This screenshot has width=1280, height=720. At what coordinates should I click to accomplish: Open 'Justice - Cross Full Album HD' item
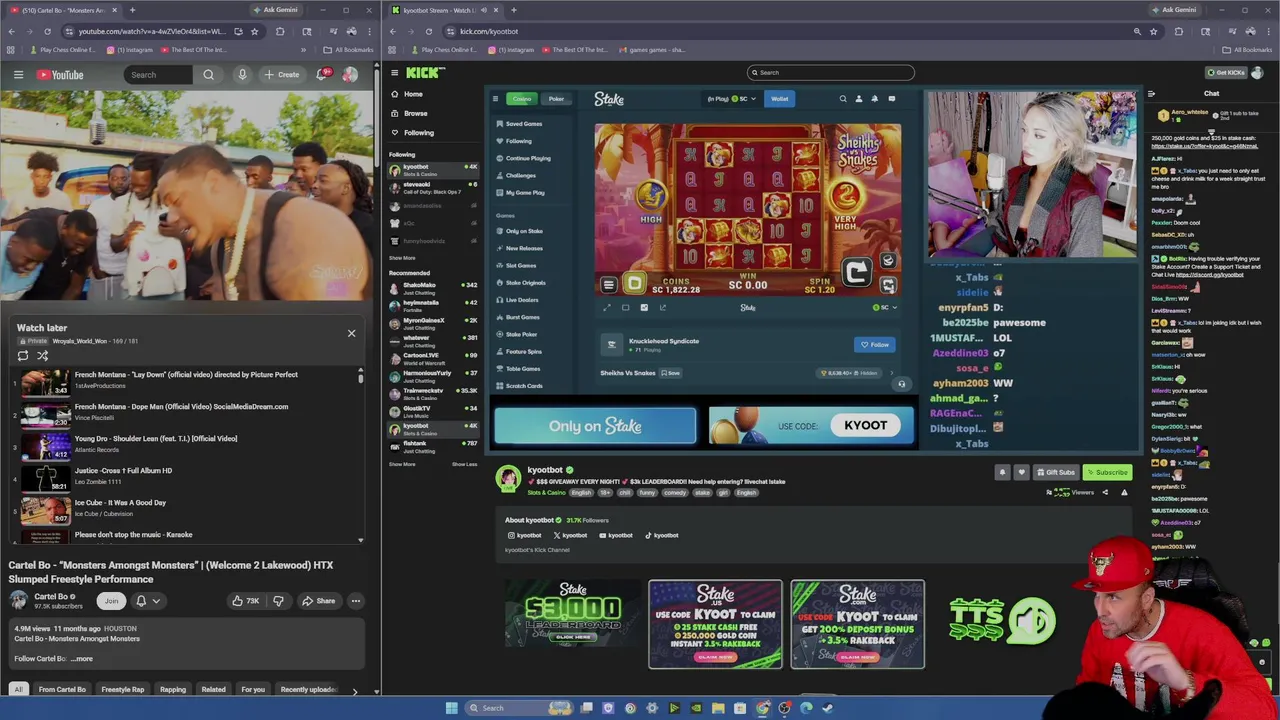point(185,476)
